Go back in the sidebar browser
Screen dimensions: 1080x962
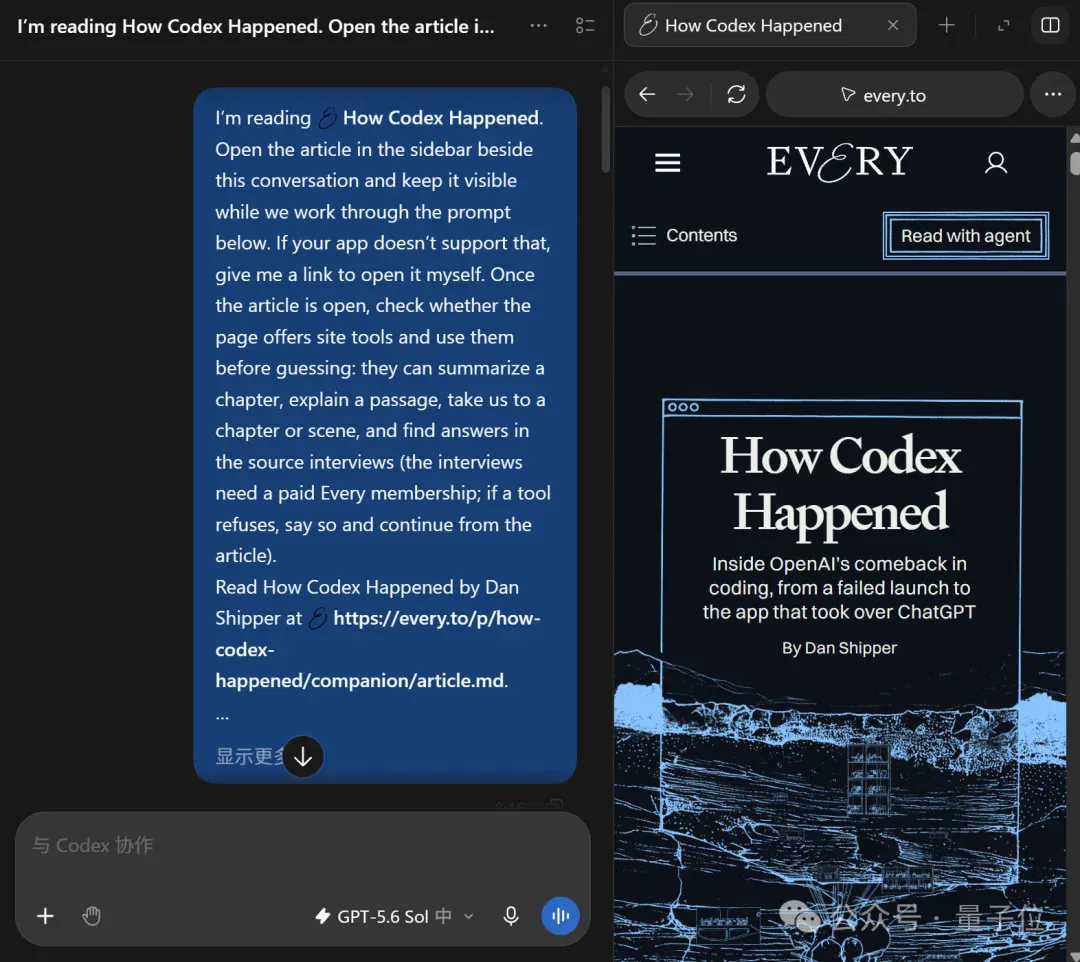tap(647, 94)
